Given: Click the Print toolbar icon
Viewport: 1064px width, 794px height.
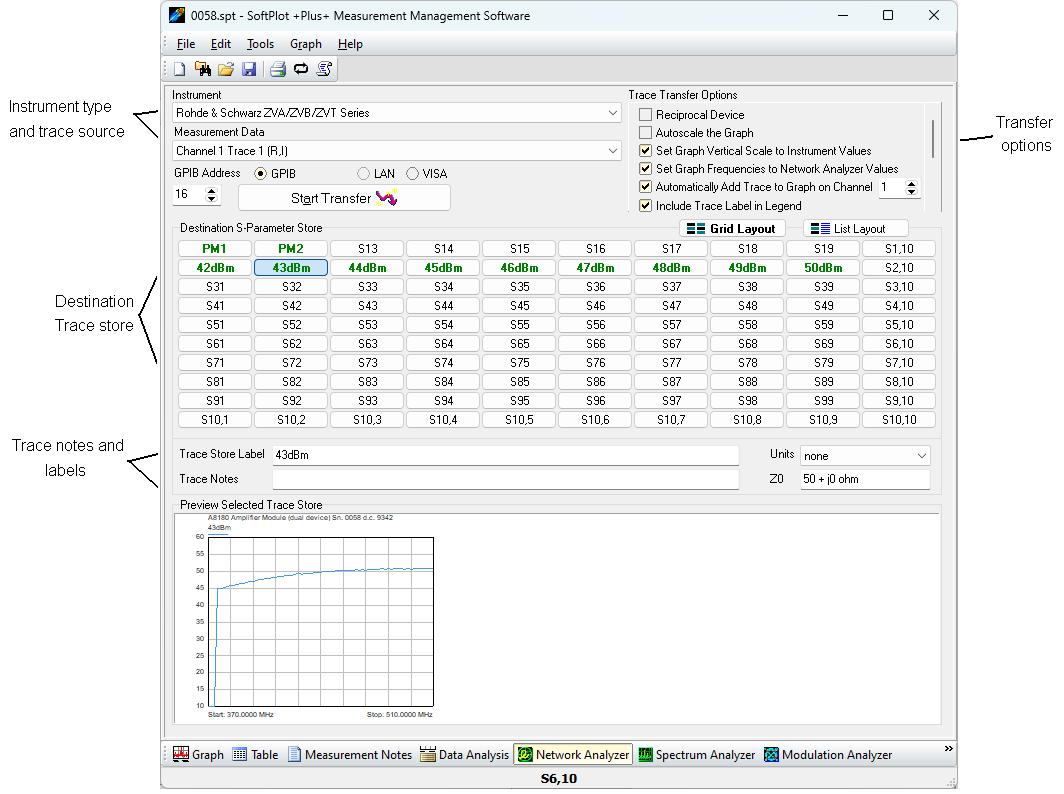Looking at the screenshot, I should pos(278,69).
